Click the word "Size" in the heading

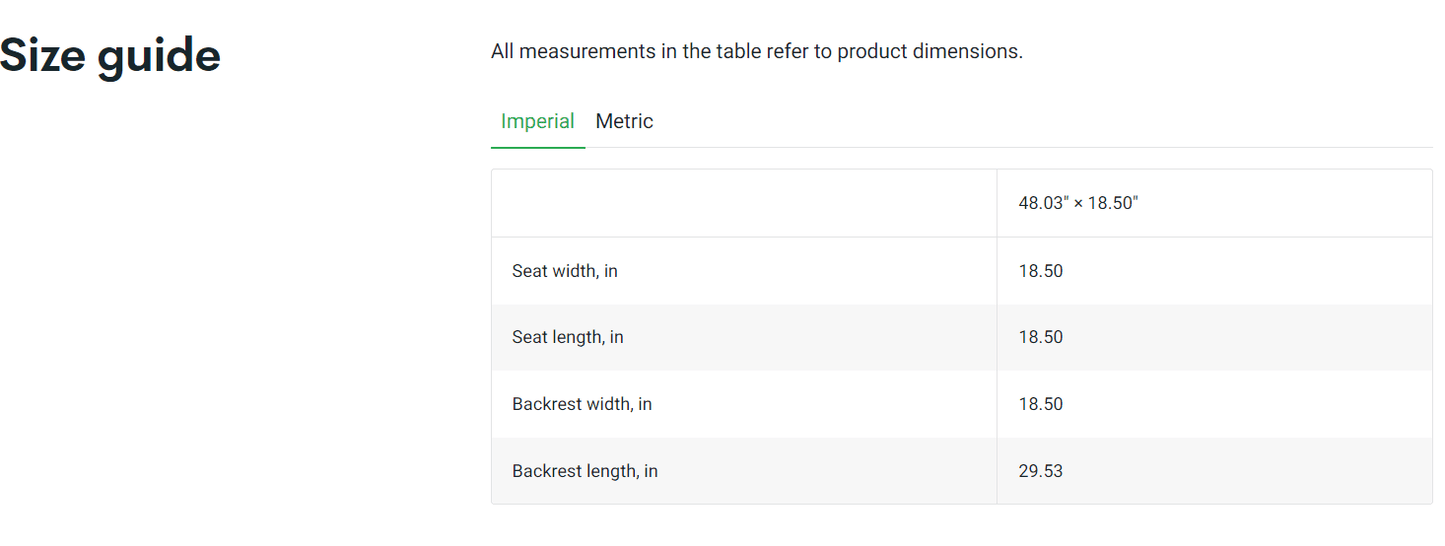41,55
